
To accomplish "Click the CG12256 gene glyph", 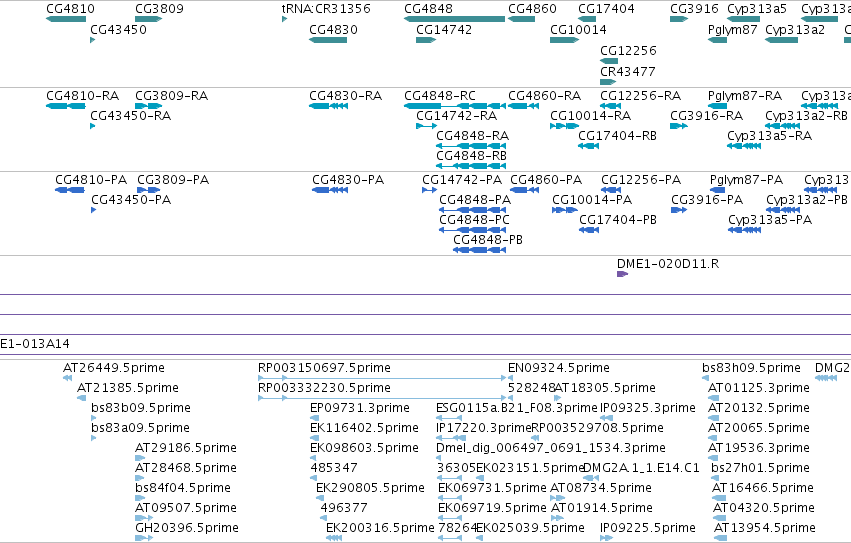I will 609,61.
